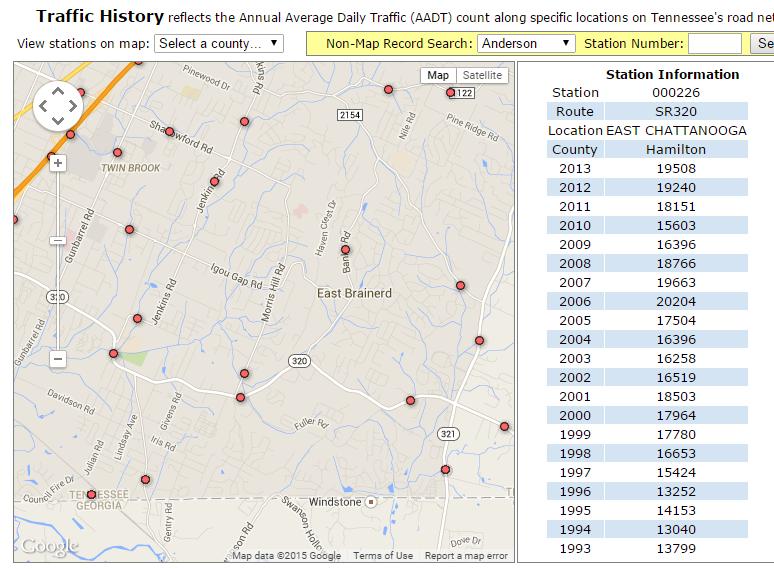Select station marker on Morris Hill Rd above SR320
Image resolution: width=774 pixels, height=569 pixels.
244,374
